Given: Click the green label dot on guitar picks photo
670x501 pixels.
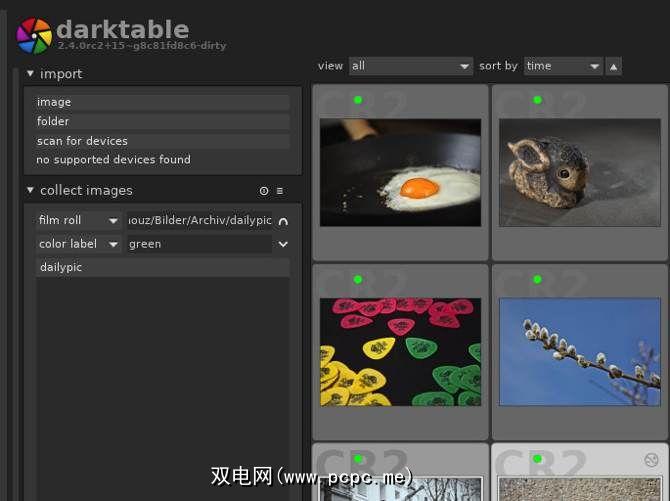Looking at the screenshot, I should pos(358,280).
